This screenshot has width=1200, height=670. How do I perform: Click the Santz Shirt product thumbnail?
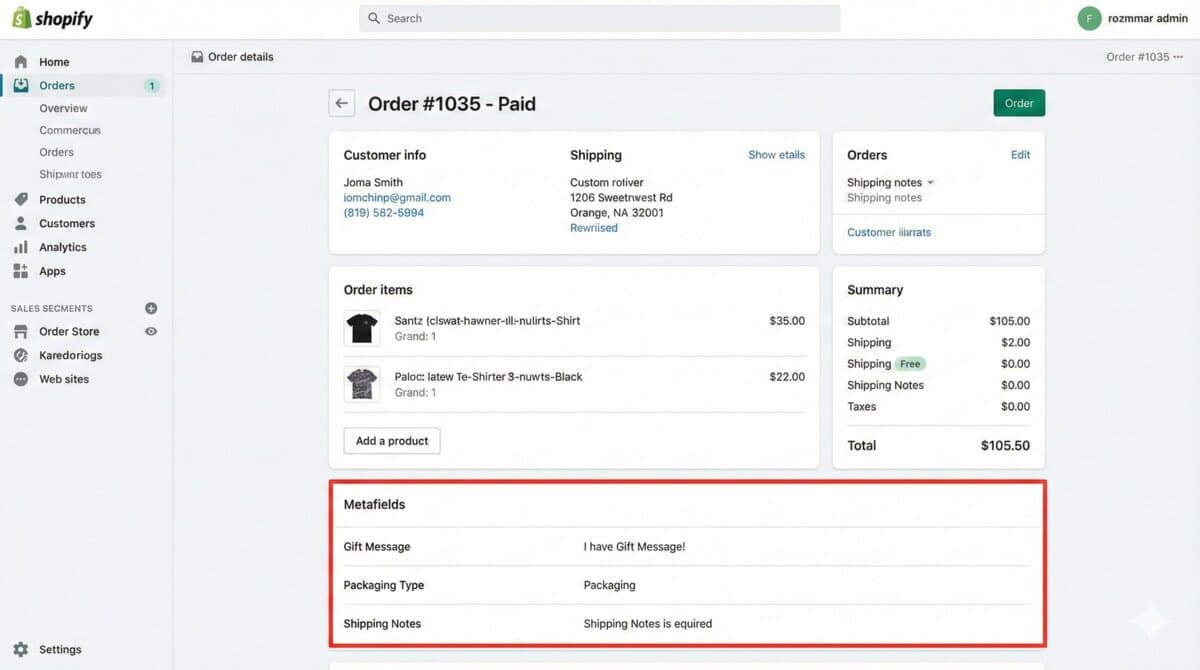pyautogui.click(x=361, y=327)
